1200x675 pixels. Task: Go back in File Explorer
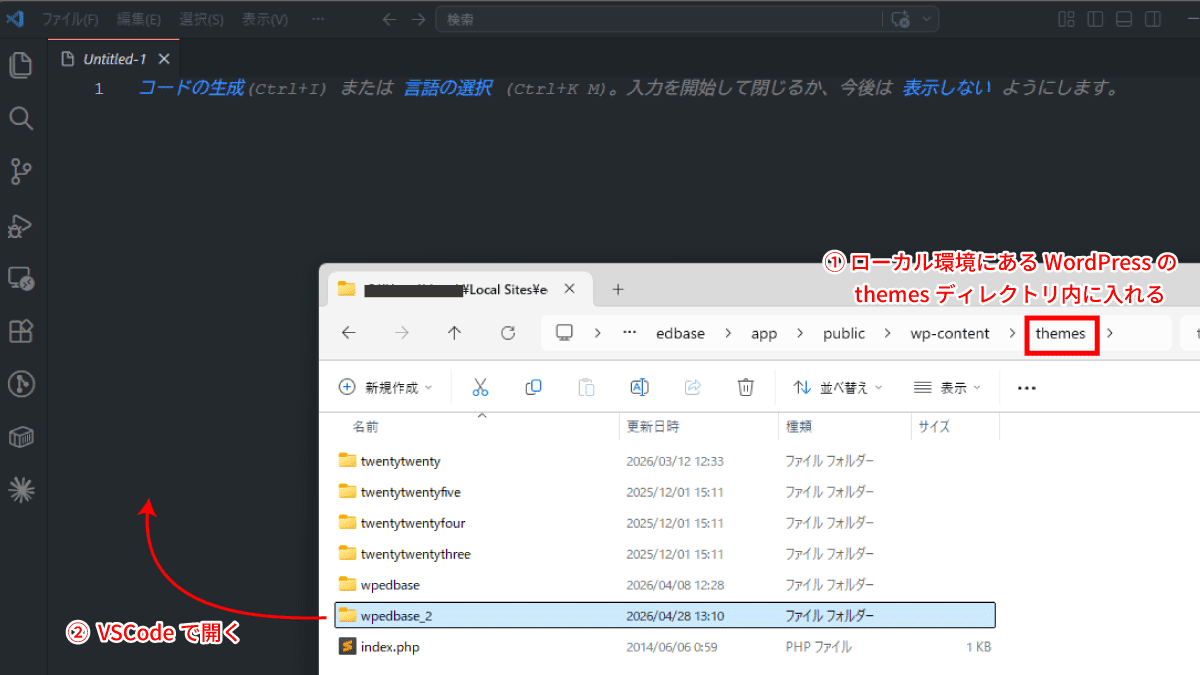coord(348,333)
